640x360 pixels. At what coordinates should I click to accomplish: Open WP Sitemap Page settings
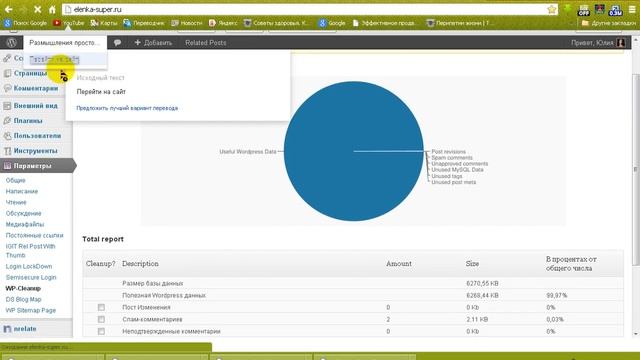31,311
